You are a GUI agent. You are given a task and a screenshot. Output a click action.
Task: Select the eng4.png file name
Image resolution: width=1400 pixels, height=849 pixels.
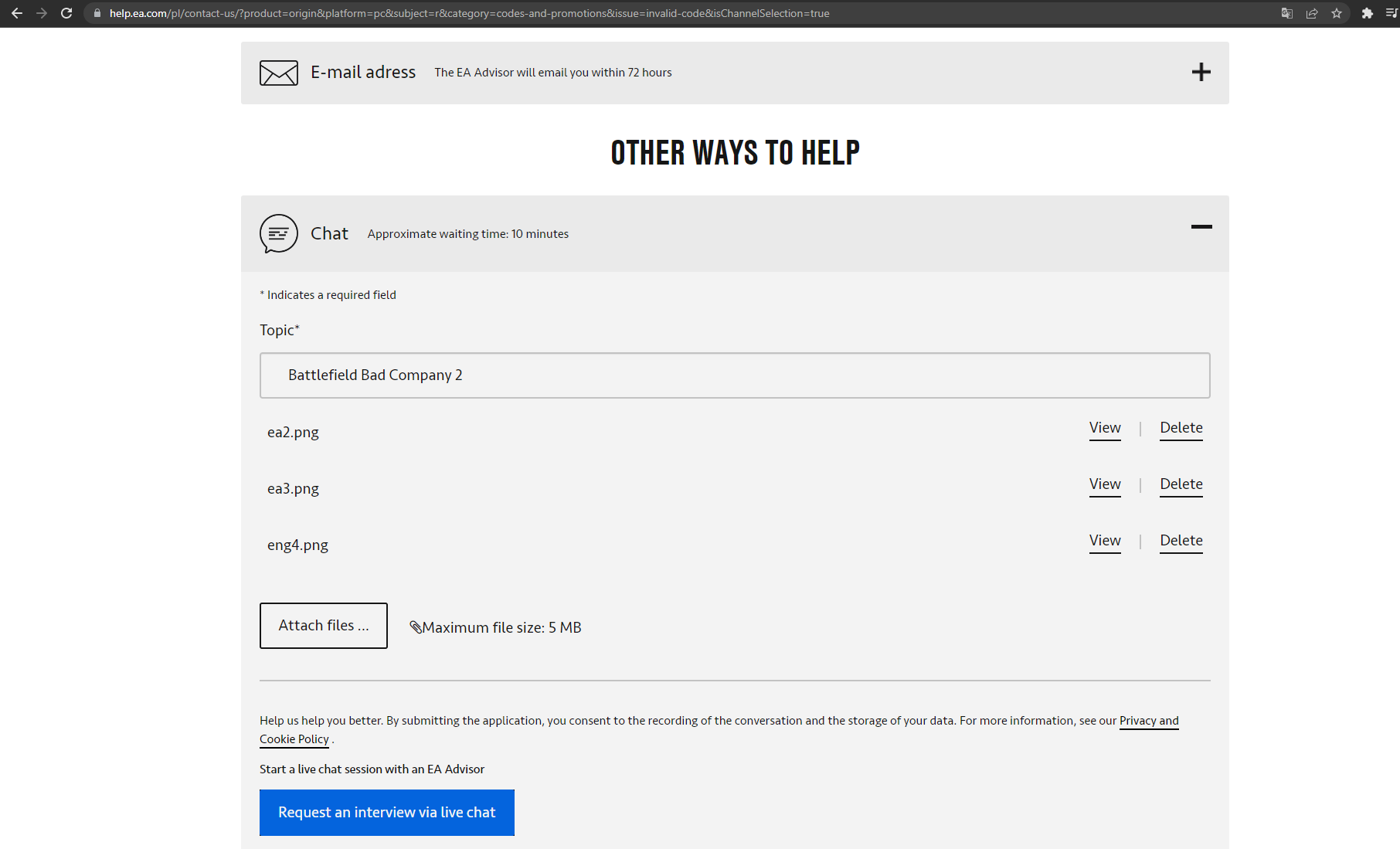pos(297,545)
